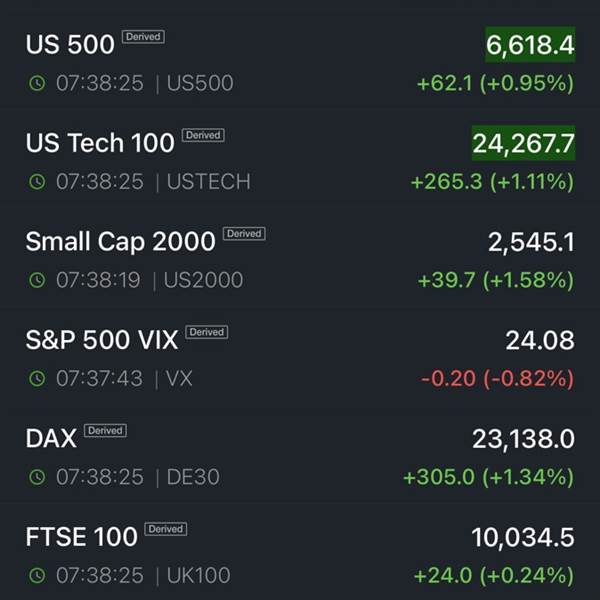The height and width of the screenshot is (600, 600).
Task: Click the Derived badge next to FTSE 100
Action: coord(165,528)
